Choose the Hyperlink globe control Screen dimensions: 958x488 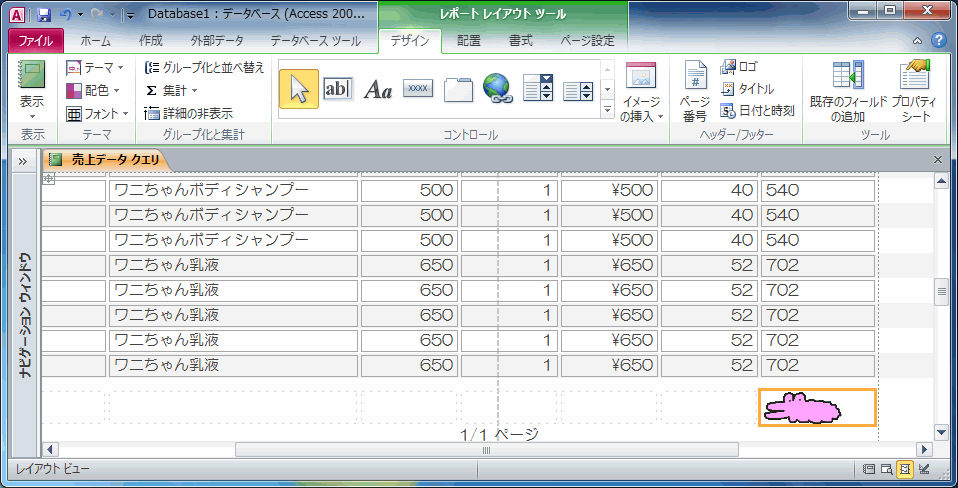498,89
